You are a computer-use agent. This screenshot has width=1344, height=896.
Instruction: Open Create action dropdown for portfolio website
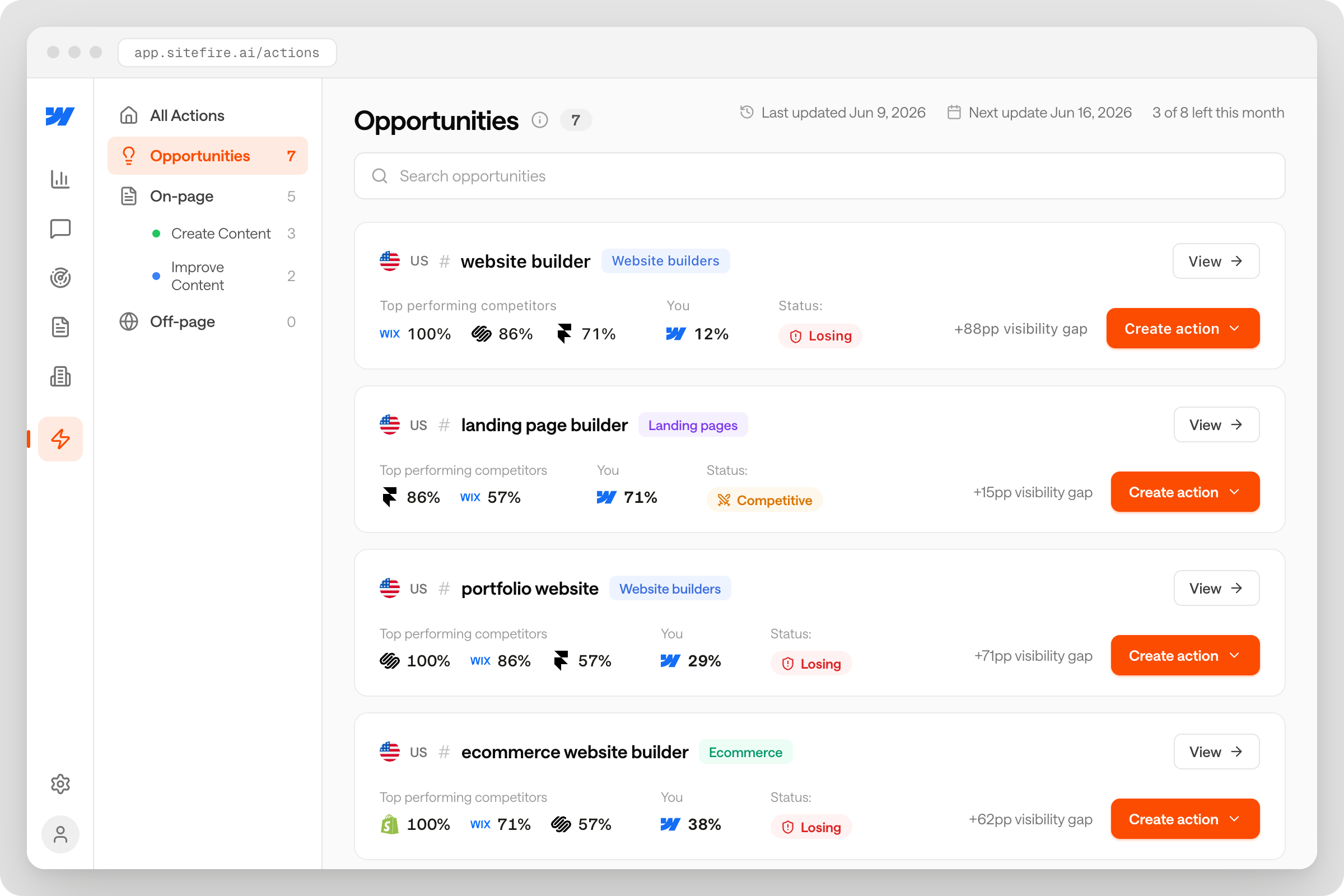[x=1185, y=655]
